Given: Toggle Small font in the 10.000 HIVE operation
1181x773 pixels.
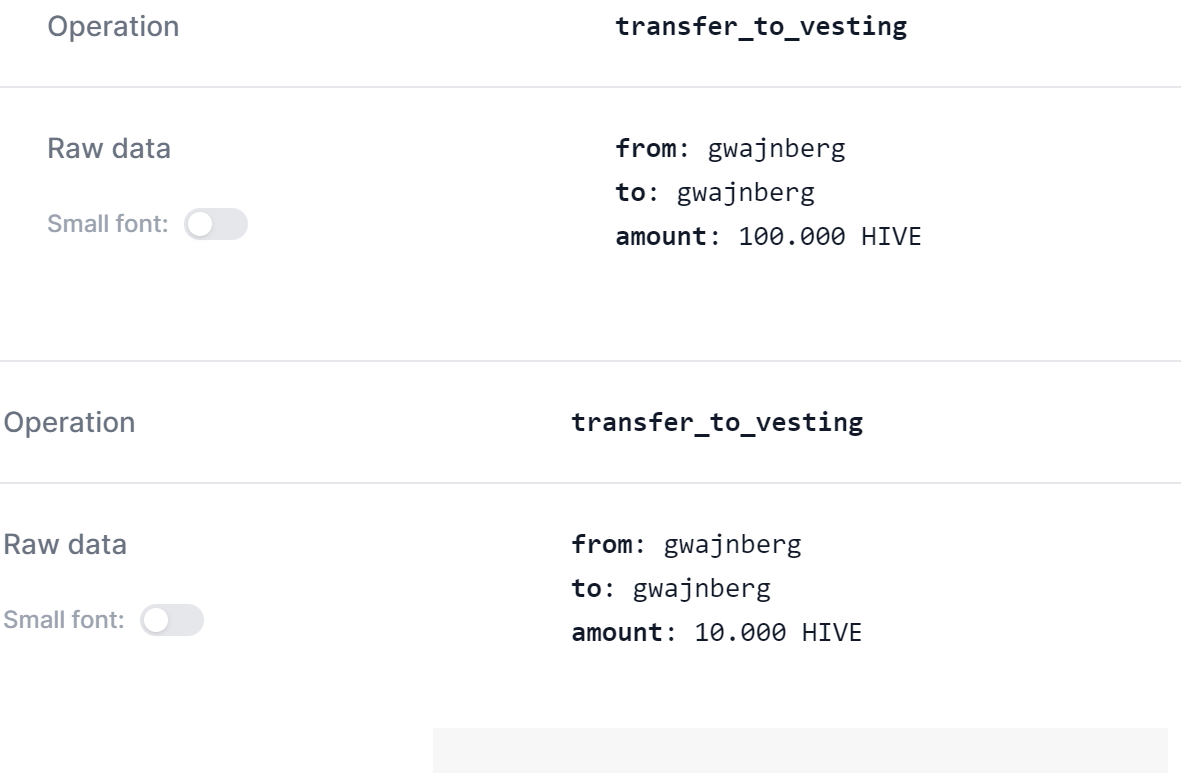Looking at the screenshot, I should [172, 620].
